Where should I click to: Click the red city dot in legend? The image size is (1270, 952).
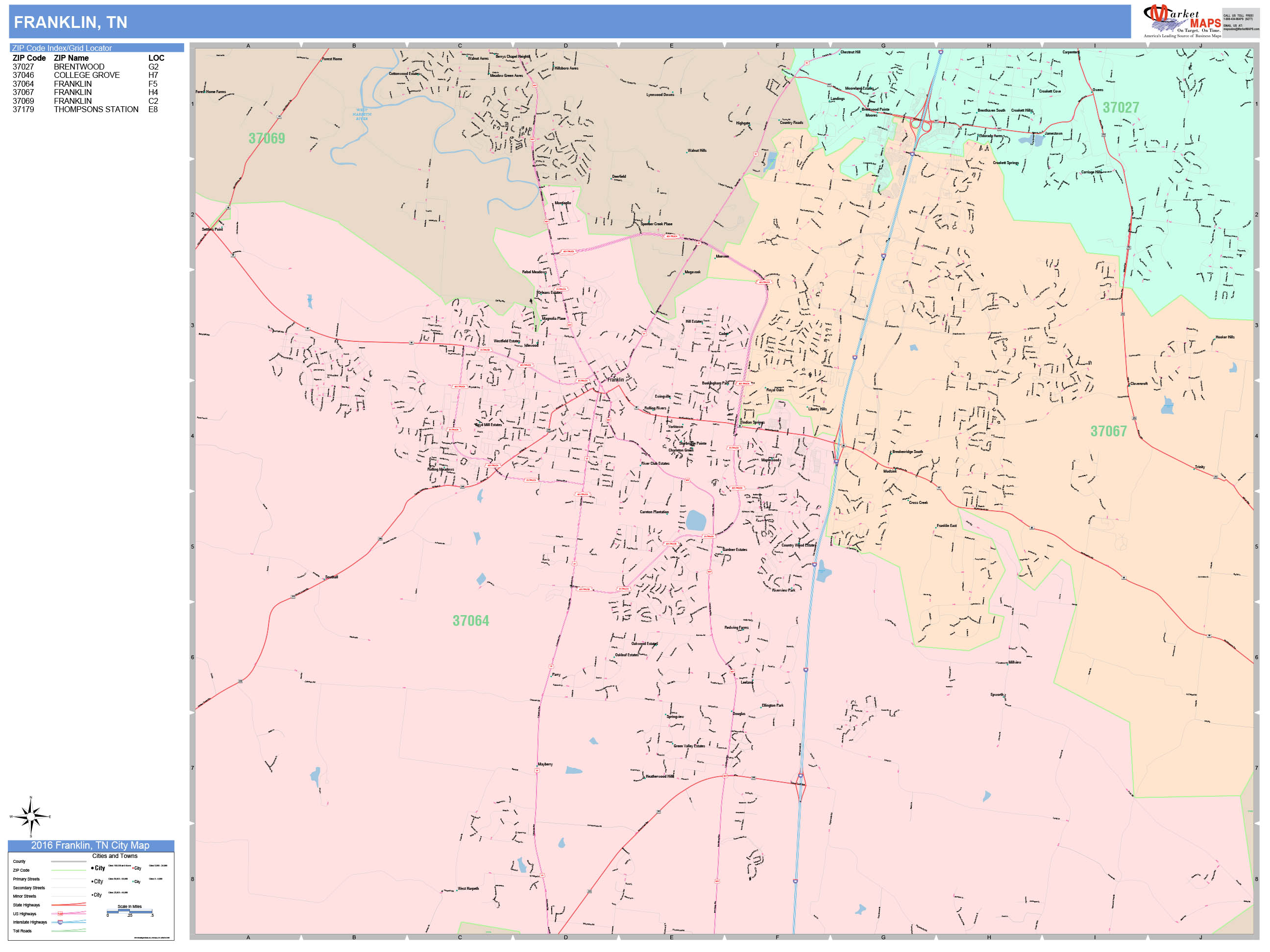coord(133,868)
